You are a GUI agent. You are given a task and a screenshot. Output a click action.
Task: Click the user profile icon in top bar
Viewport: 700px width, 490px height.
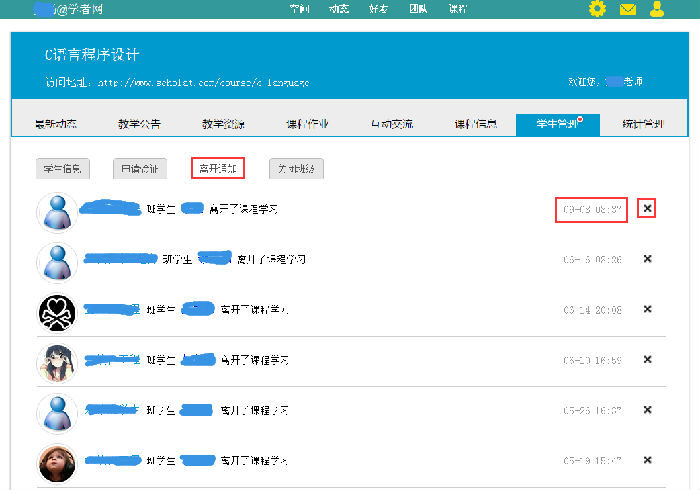click(x=657, y=10)
